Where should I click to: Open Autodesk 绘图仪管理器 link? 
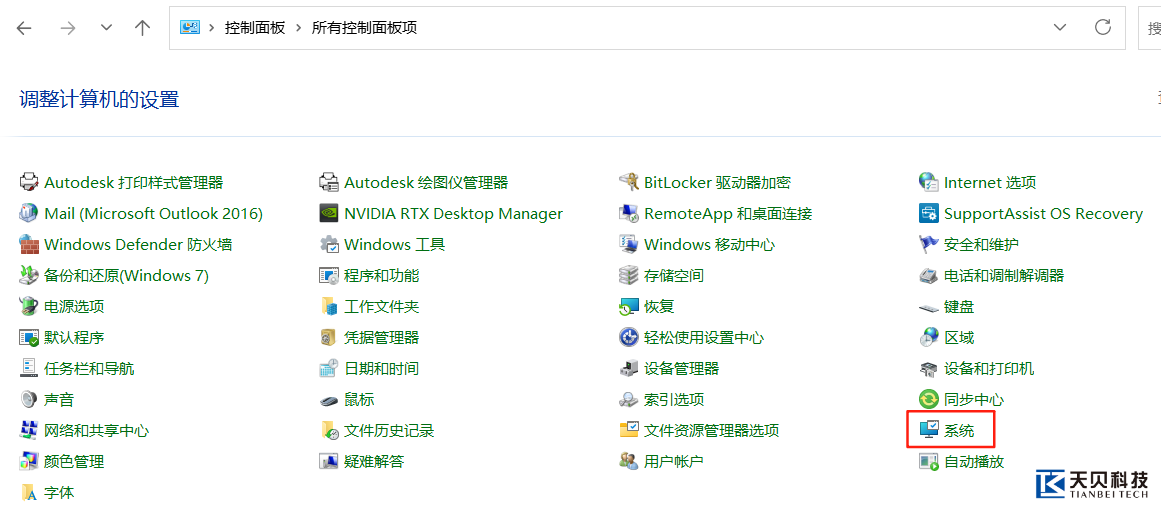pyautogui.click(x=426, y=182)
